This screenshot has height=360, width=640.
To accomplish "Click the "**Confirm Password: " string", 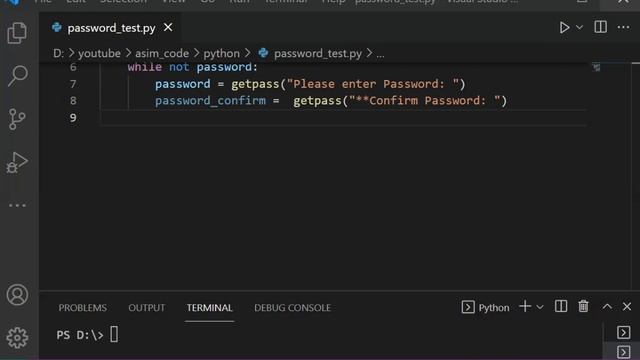I will [424, 101].
